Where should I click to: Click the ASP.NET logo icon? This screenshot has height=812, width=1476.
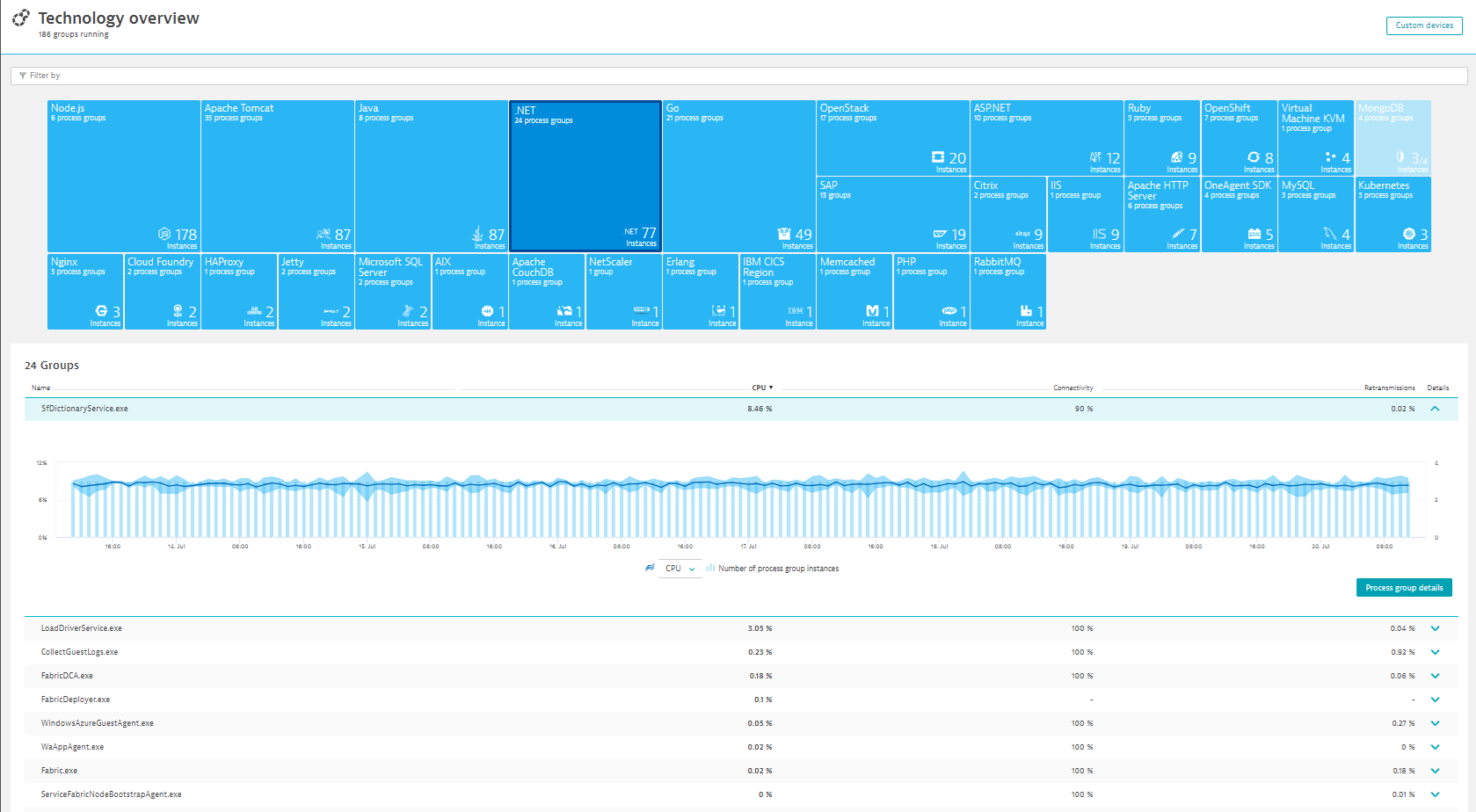[1095, 157]
